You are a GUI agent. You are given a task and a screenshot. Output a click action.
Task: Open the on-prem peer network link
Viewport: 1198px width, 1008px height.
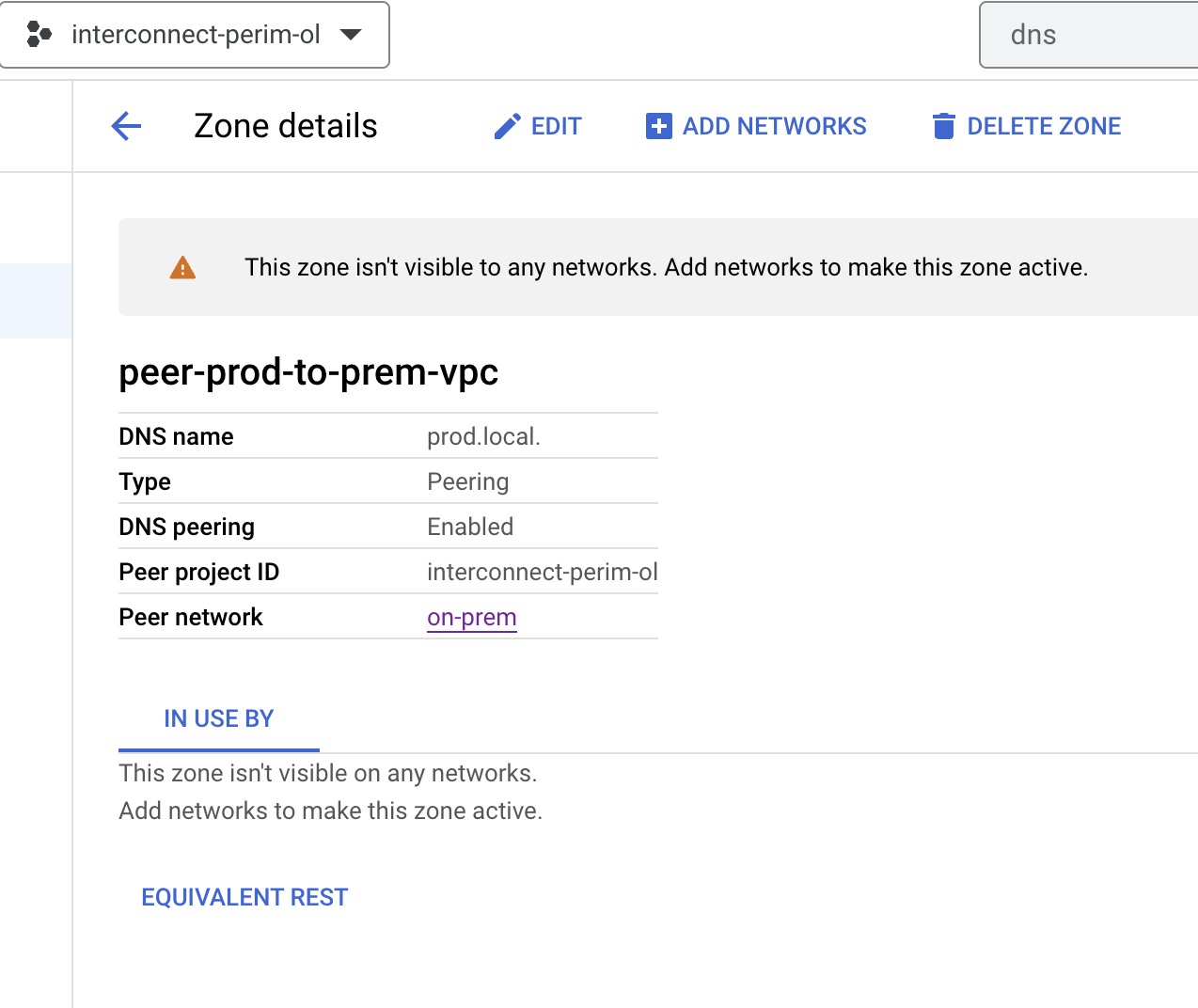(471, 617)
